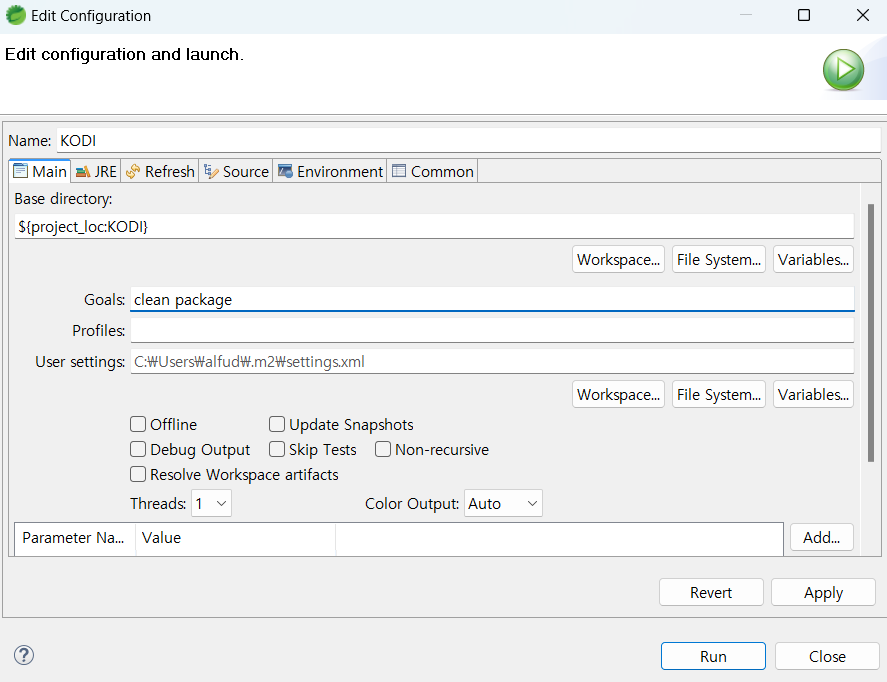This screenshot has width=887, height=682.
Task: Click Variables button under User settings
Action: click(813, 394)
